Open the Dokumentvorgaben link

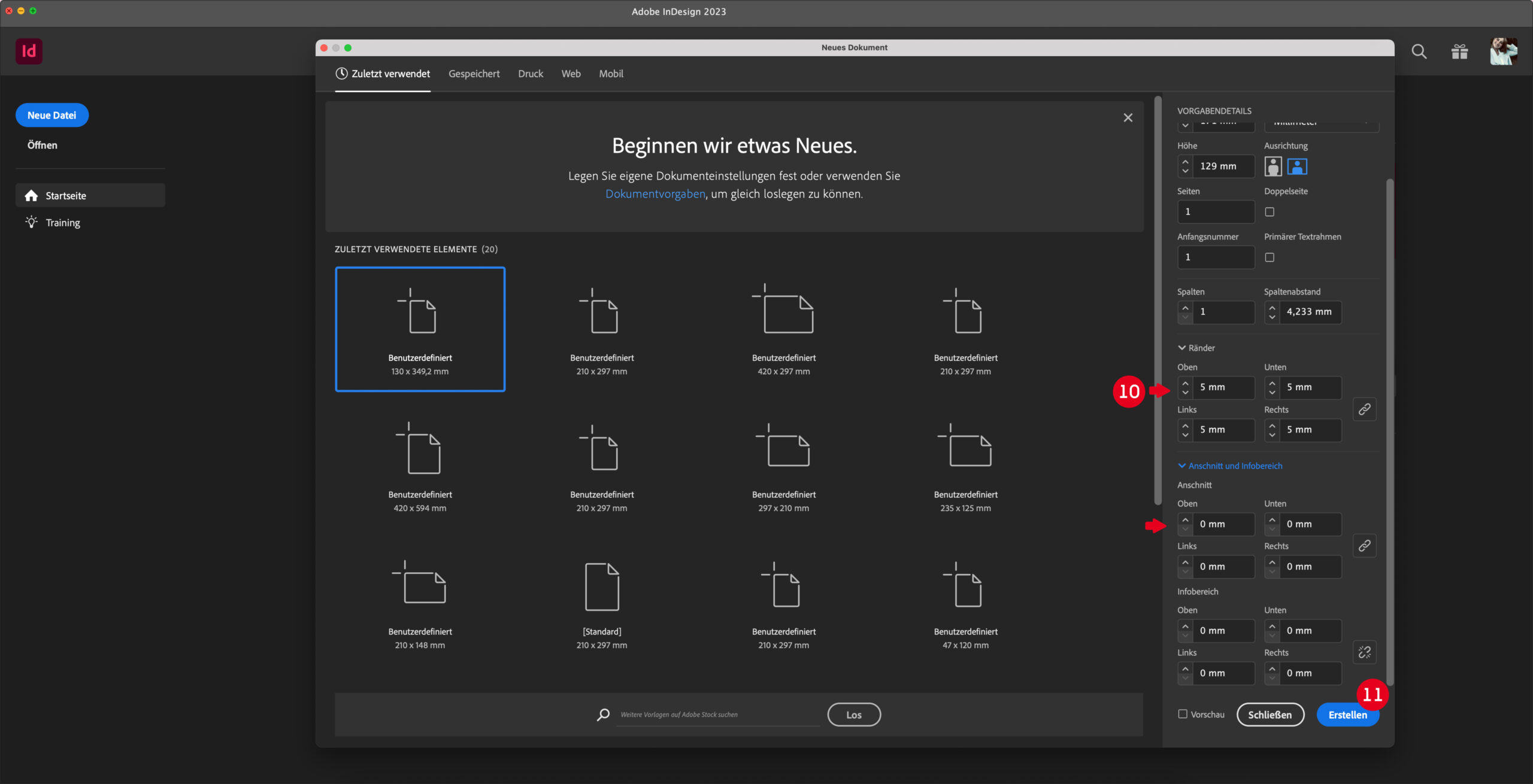655,194
